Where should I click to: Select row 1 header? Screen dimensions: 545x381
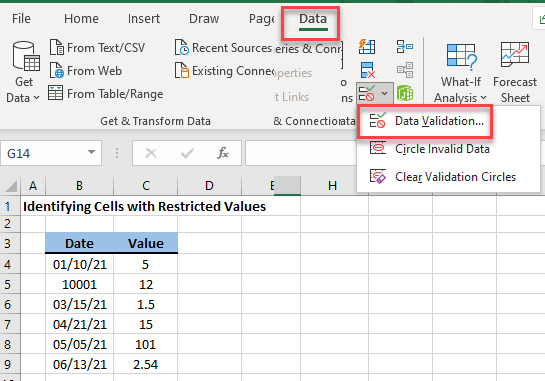click(10, 206)
